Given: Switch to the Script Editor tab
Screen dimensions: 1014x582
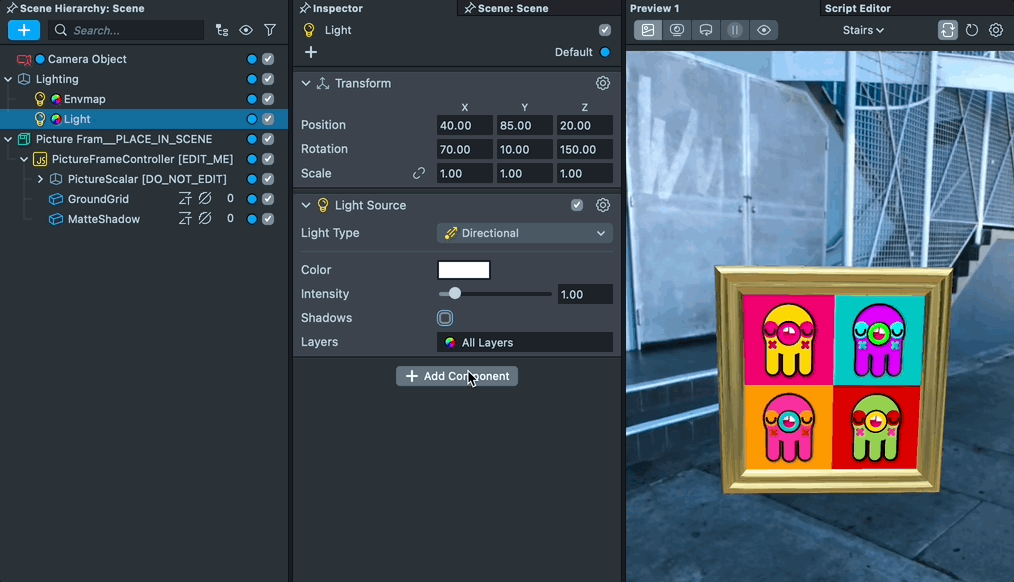Looking at the screenshot, I should [x=857, y=8].
